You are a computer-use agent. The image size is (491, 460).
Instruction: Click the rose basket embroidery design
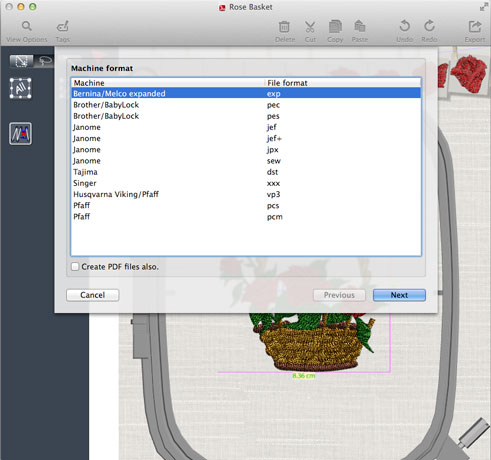pos(313,342)
